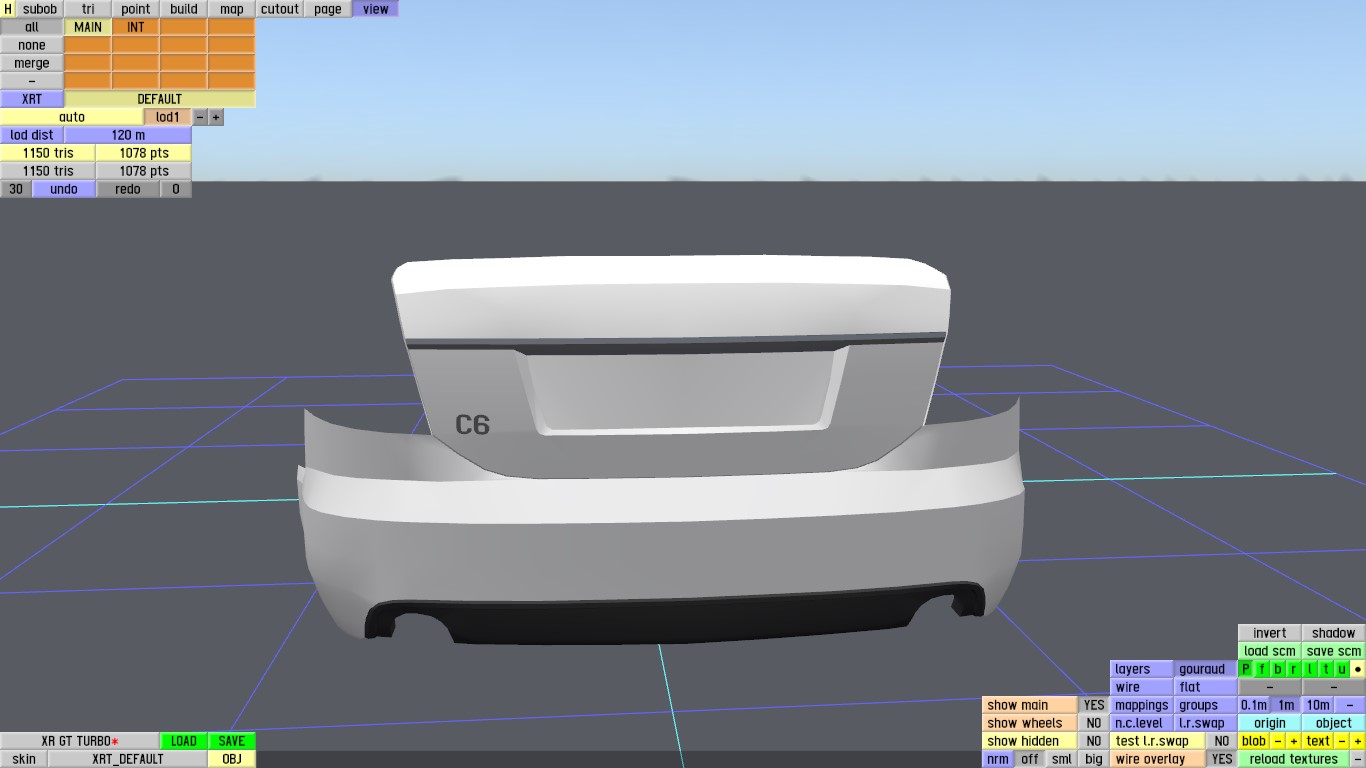The width and height of the screenshot is (1366, 768).
Task: Click the redo button
Action: (x=128, y=189)
